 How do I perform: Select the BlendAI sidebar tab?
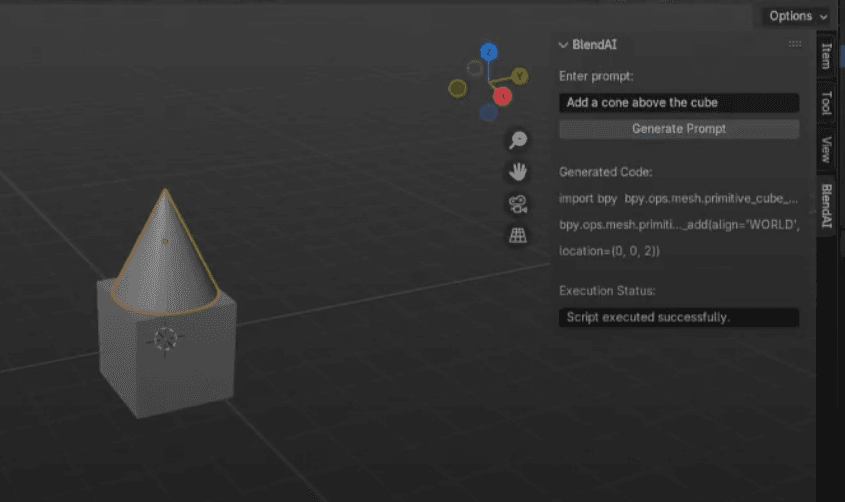827,207
